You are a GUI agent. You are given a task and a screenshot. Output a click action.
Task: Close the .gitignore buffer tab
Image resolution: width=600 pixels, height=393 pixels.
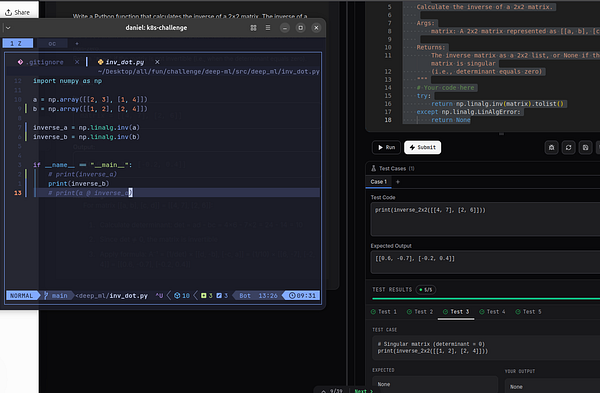[x=77, y=62]
